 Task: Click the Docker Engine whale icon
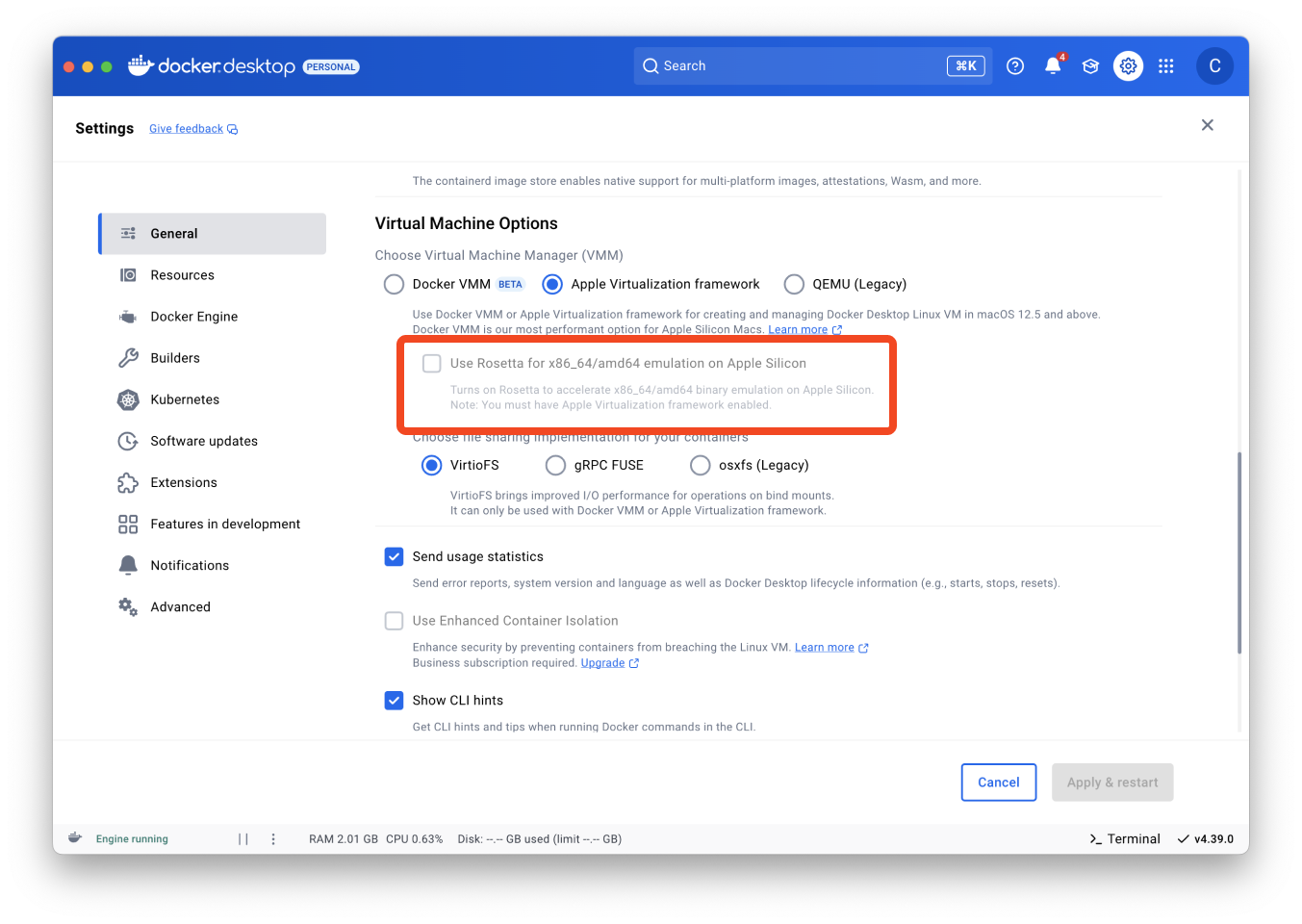point(128,317)
